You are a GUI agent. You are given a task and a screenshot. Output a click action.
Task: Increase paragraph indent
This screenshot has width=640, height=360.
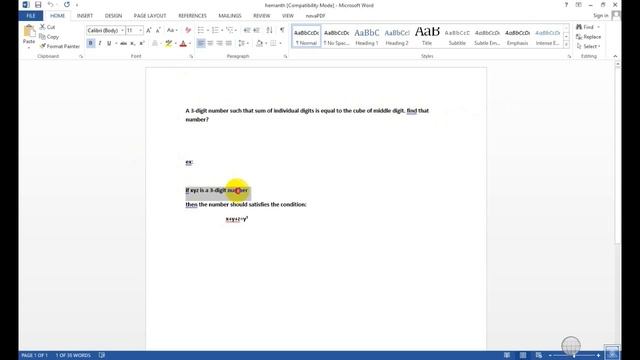click(x=256, y=30)
